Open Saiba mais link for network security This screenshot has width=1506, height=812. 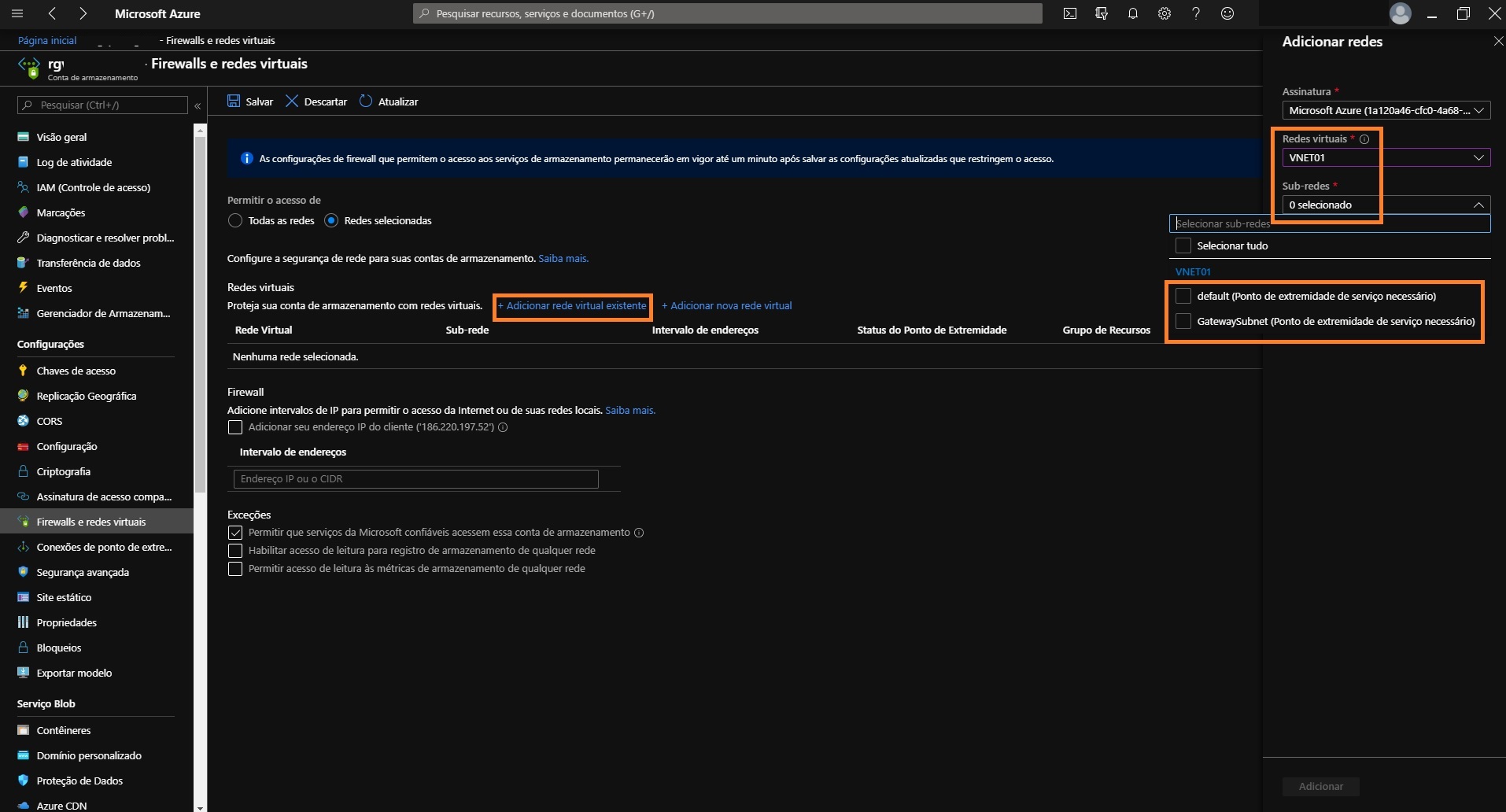pos(563,258)
